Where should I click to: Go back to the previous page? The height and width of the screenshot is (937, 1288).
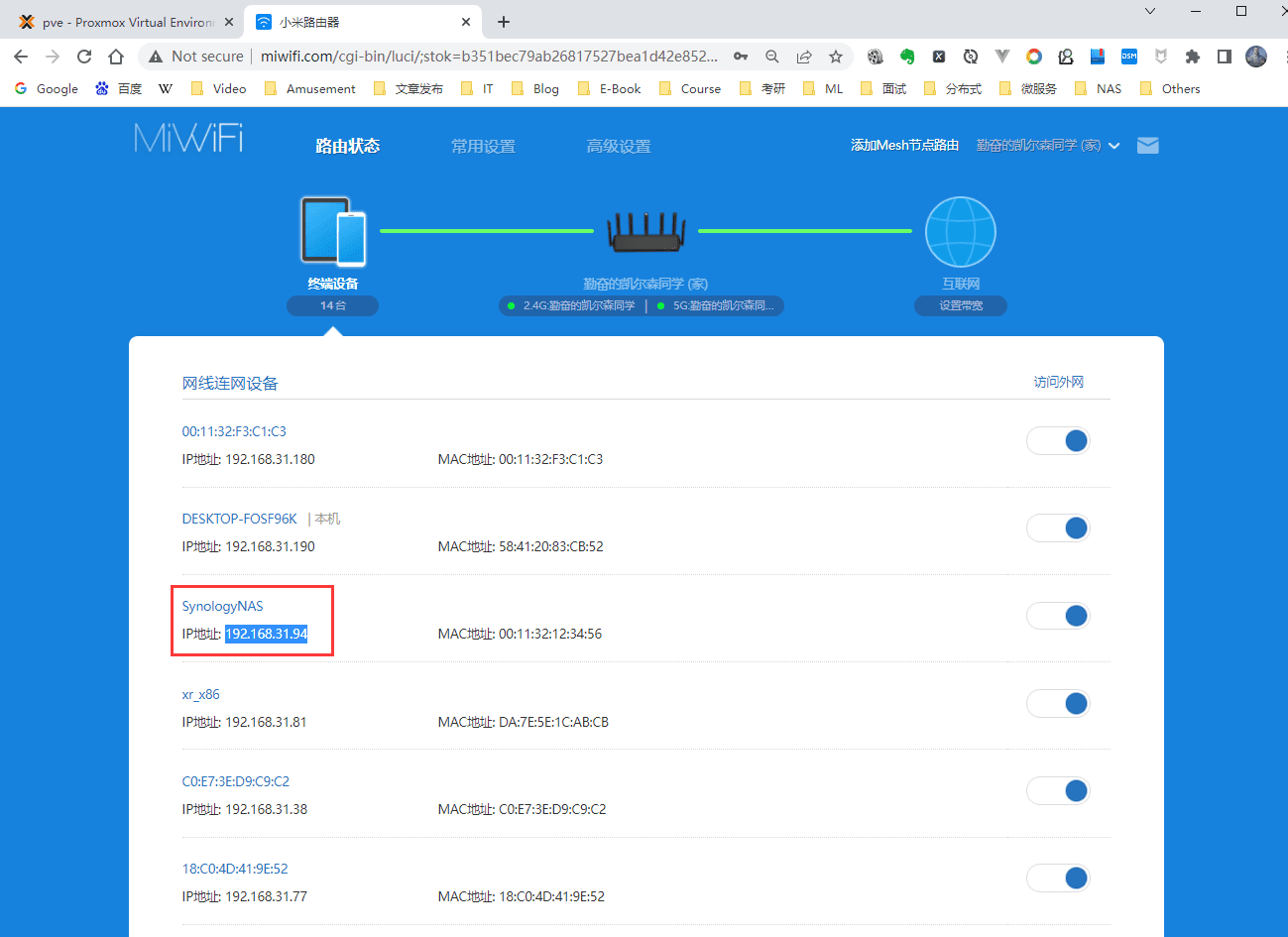(x=21, y=57)
